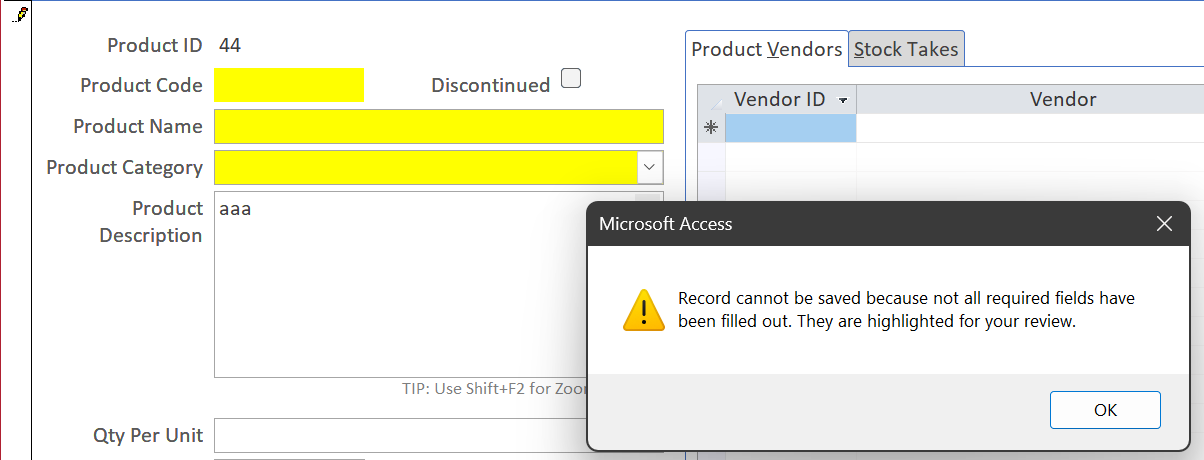
Task: Click the yellow warning icon in the dialog
Action: pyautogui.click(x=643, y=310)
